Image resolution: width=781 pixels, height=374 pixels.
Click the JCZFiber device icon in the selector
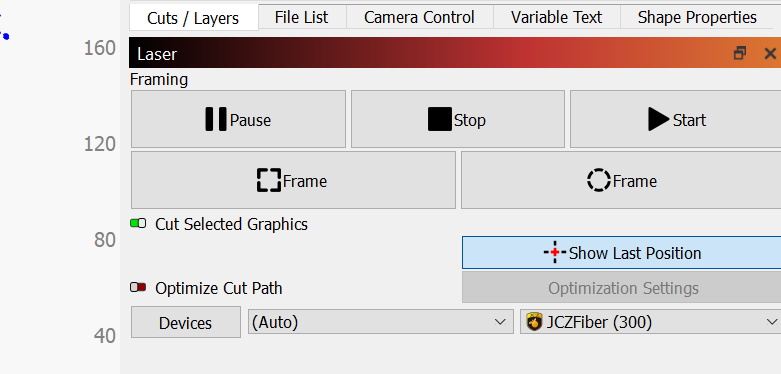[x=534, y=322]
